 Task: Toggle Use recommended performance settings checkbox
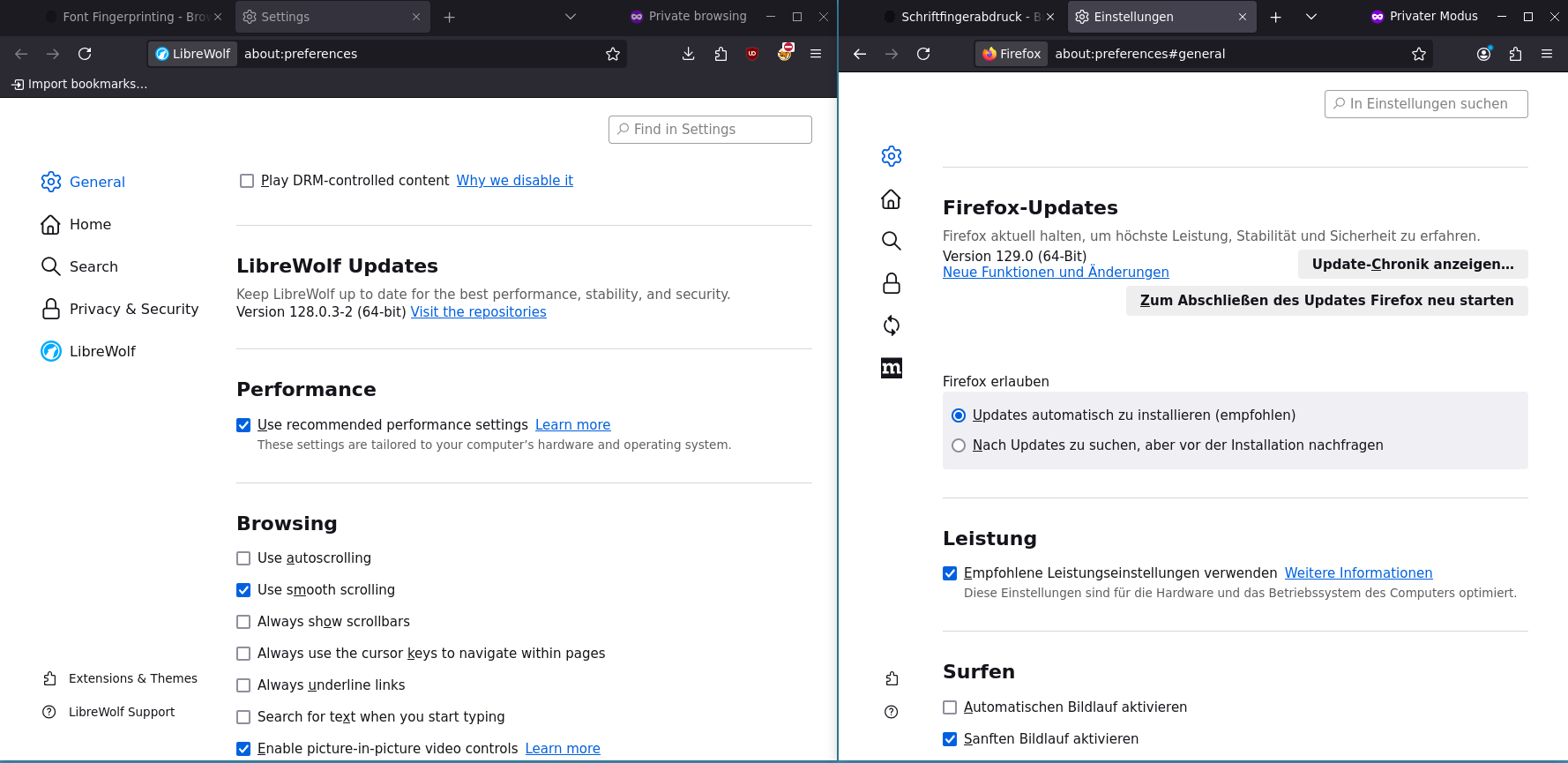pos(243,425)
